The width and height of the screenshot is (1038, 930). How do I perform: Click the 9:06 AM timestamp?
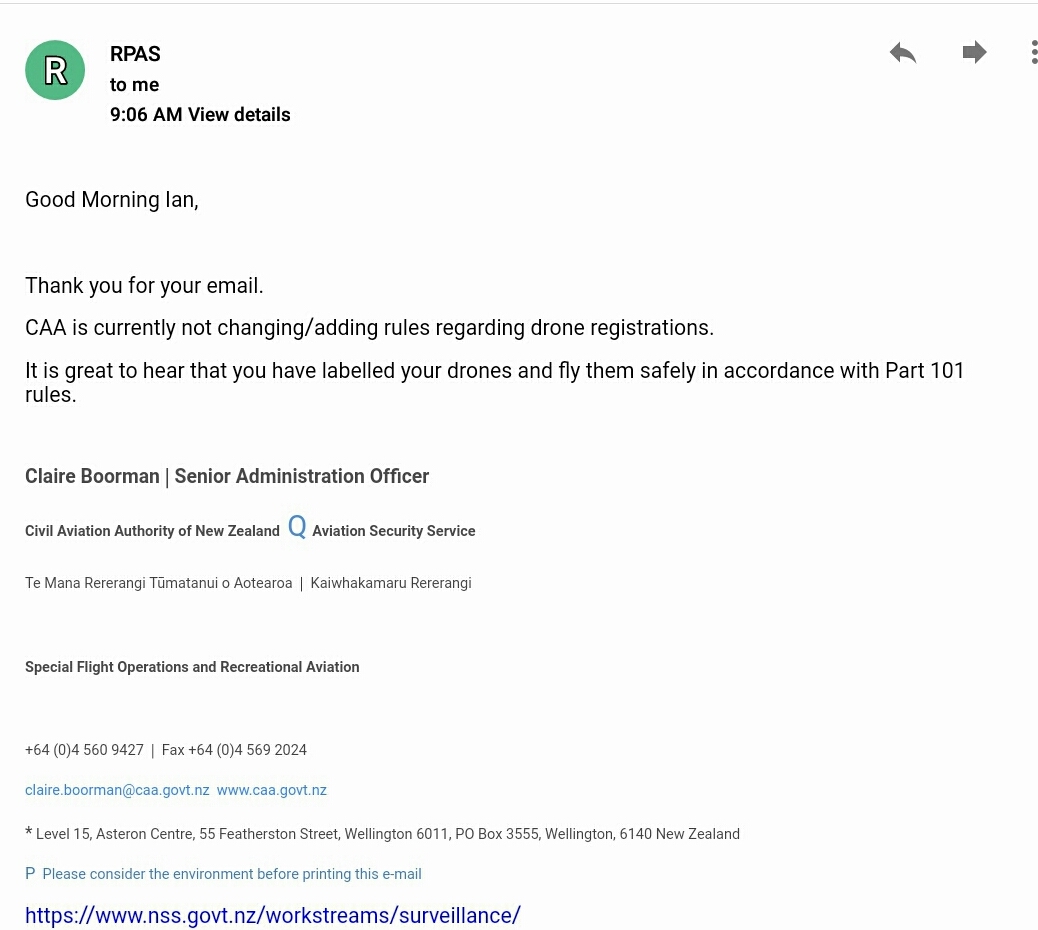click(146, 115)
